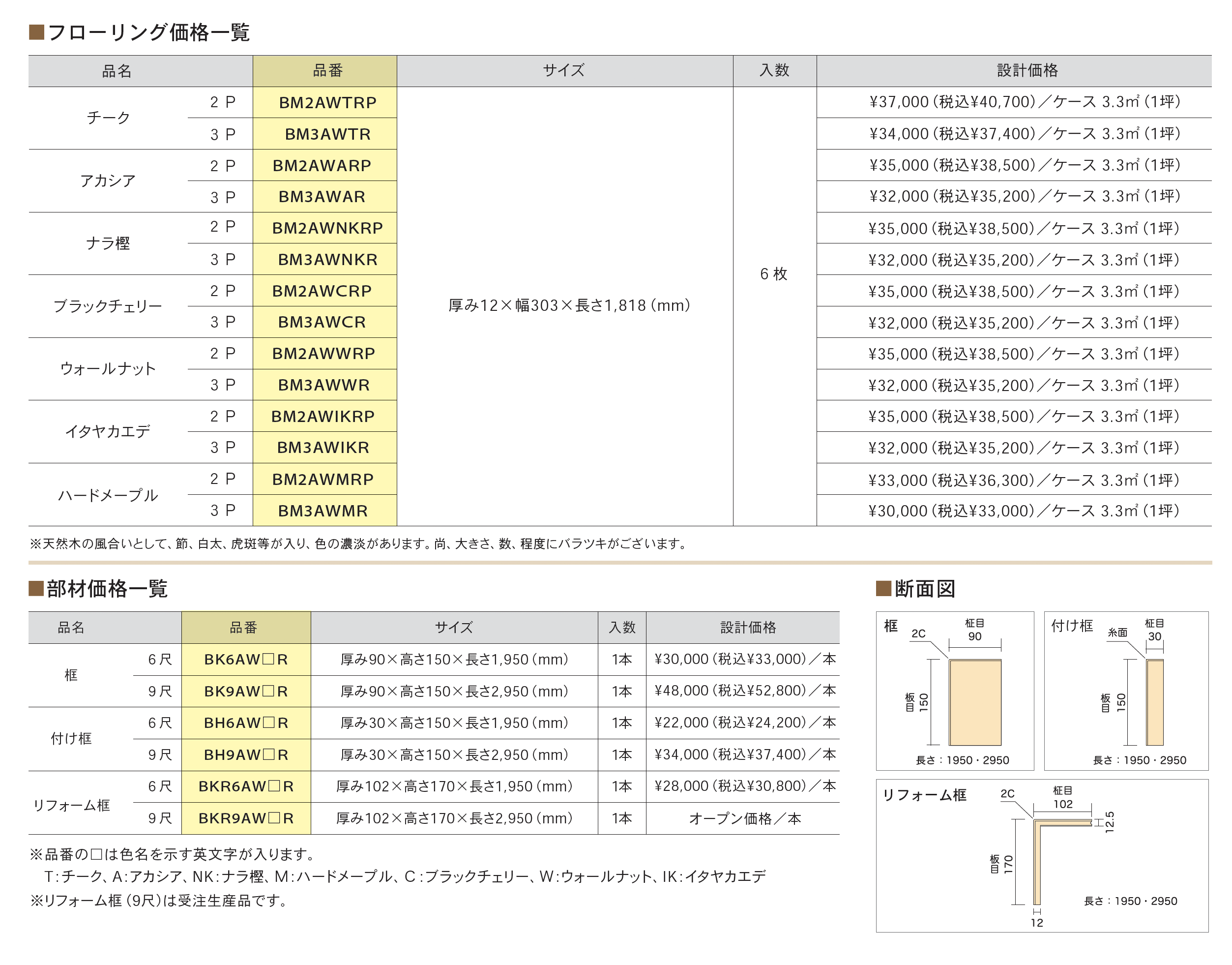Select the 框 cross-section diagram

955,691
